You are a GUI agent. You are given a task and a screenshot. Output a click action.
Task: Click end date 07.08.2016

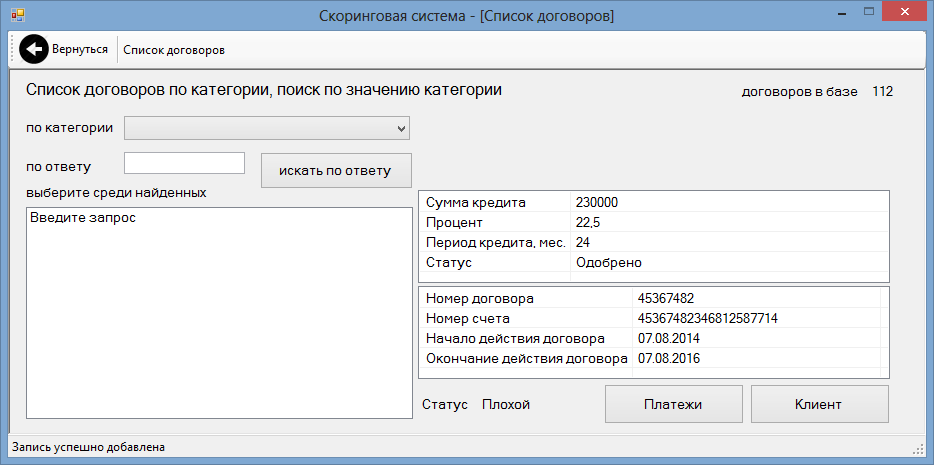point(668,358)
